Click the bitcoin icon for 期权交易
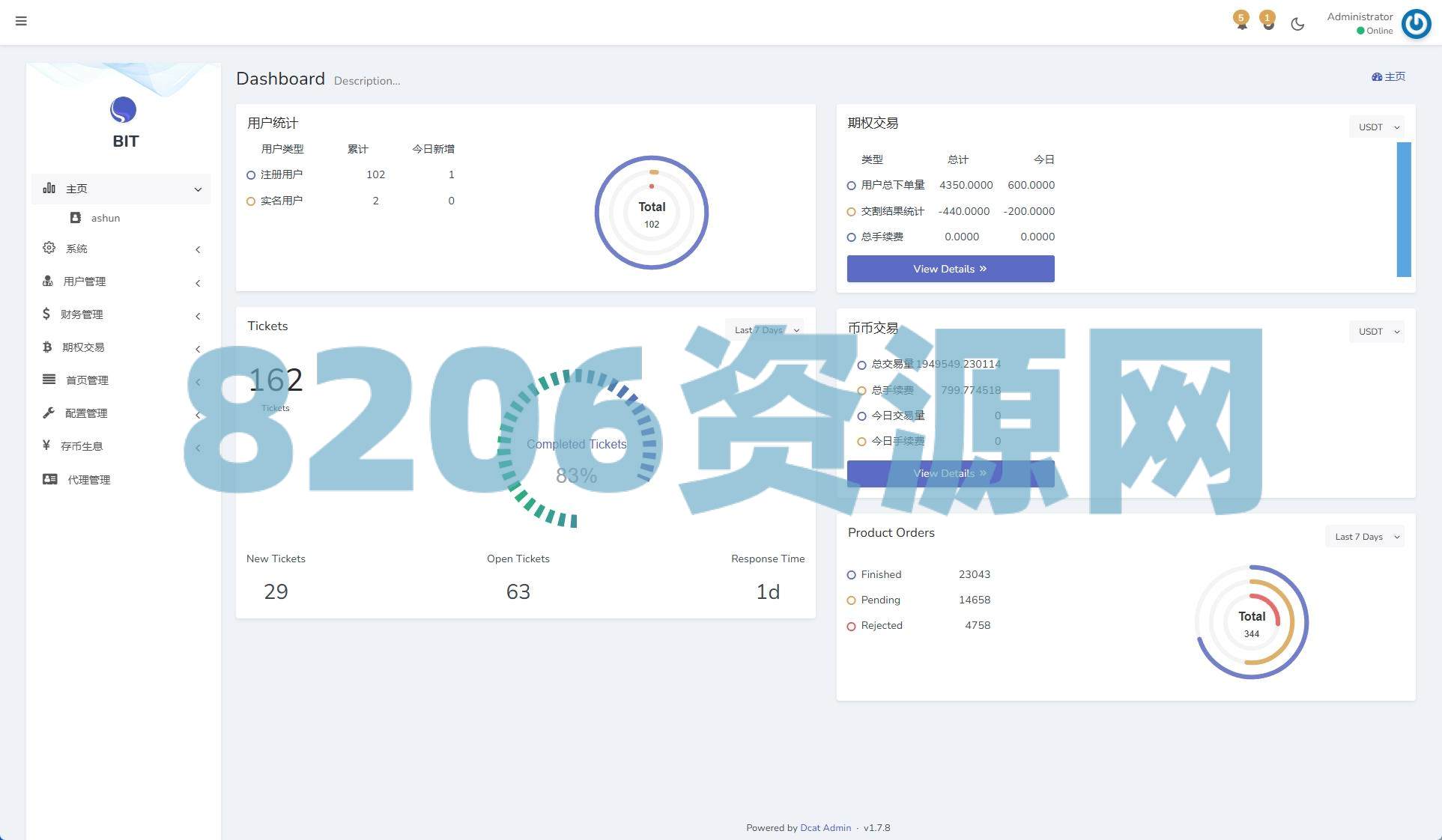This screenshot has height=840, width=1442. click(47, 347)
